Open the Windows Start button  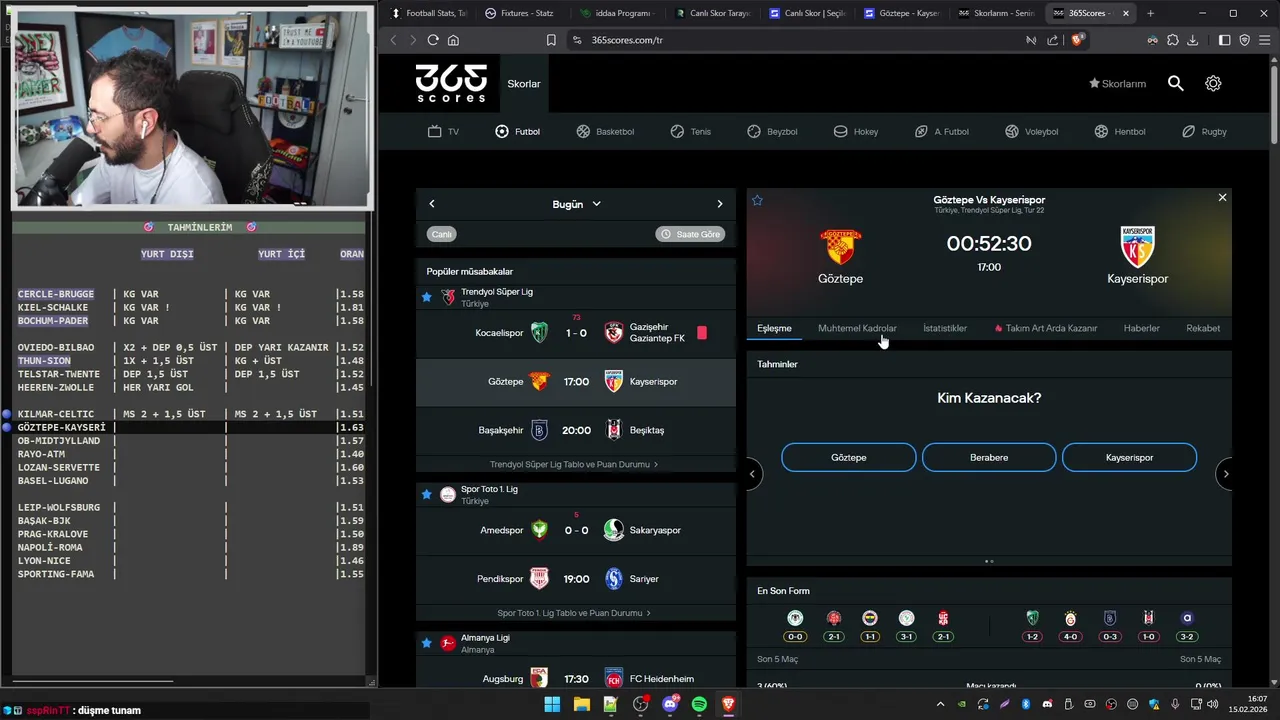[x=552, y=704]
